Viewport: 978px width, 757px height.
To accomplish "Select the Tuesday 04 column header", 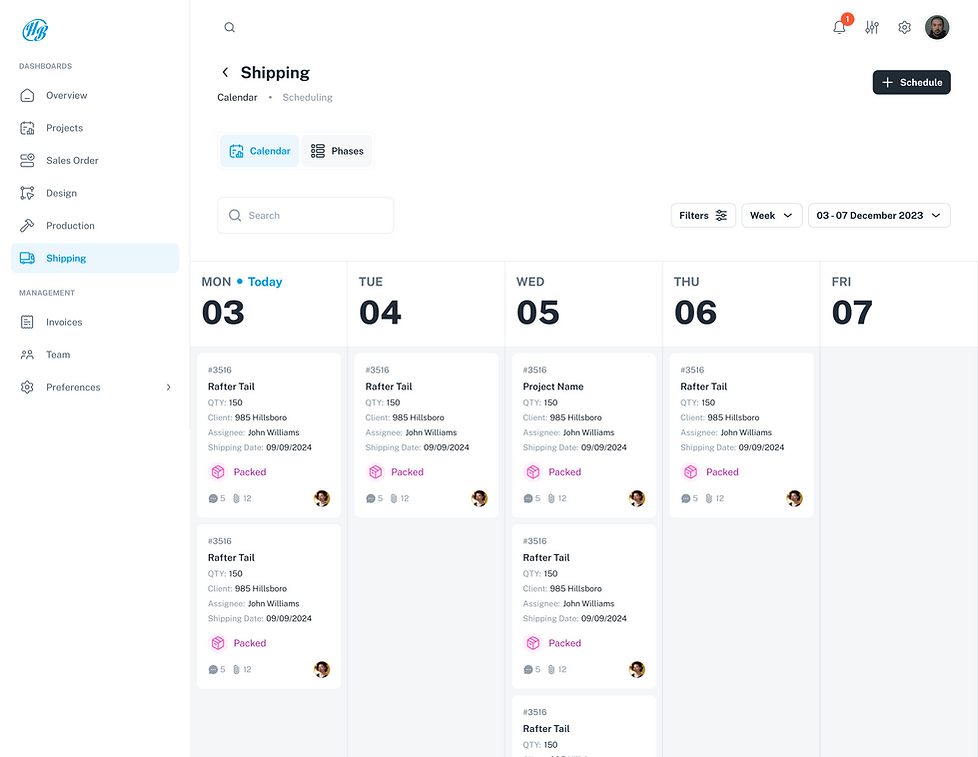I will click(x=426, y=304).
